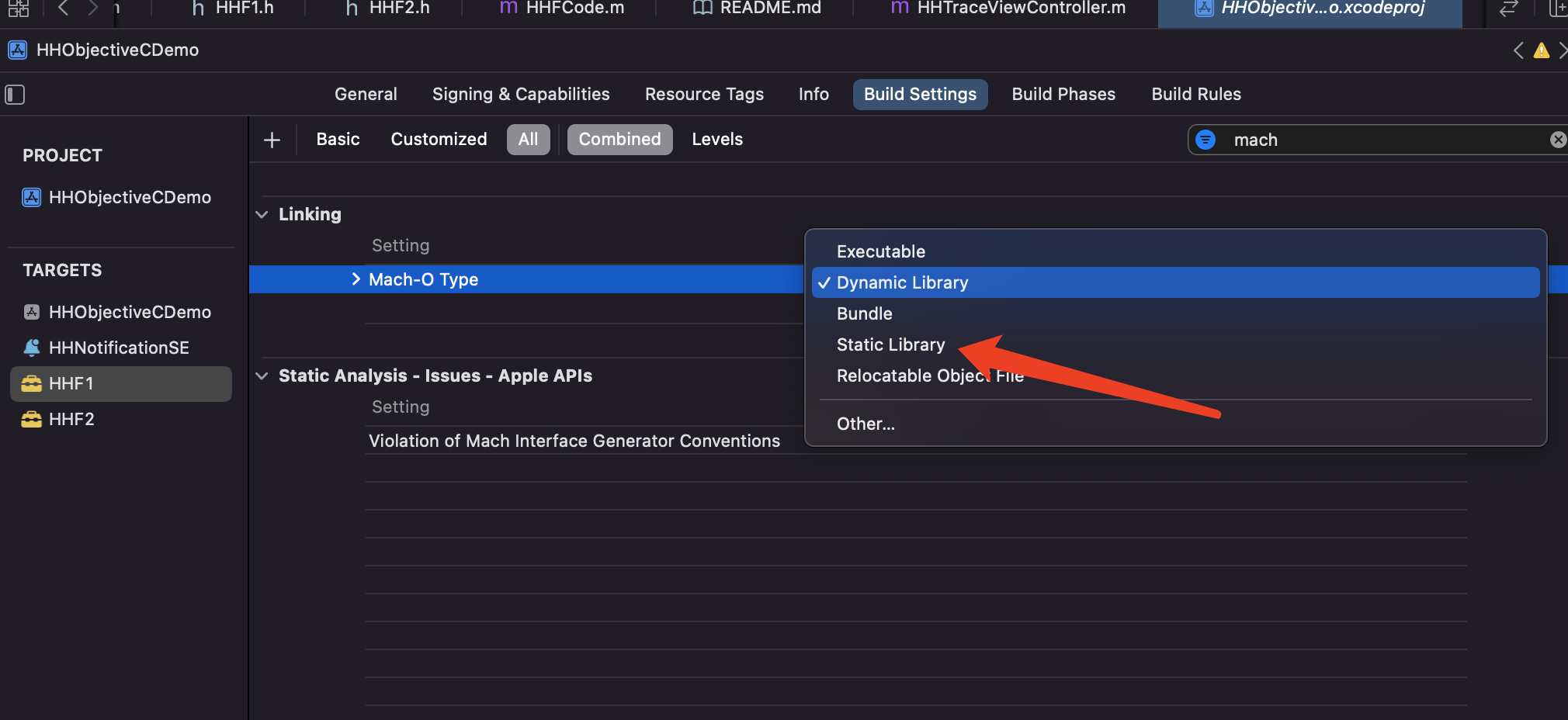Switch to the HHF2.h tab

tap(387, 9)
